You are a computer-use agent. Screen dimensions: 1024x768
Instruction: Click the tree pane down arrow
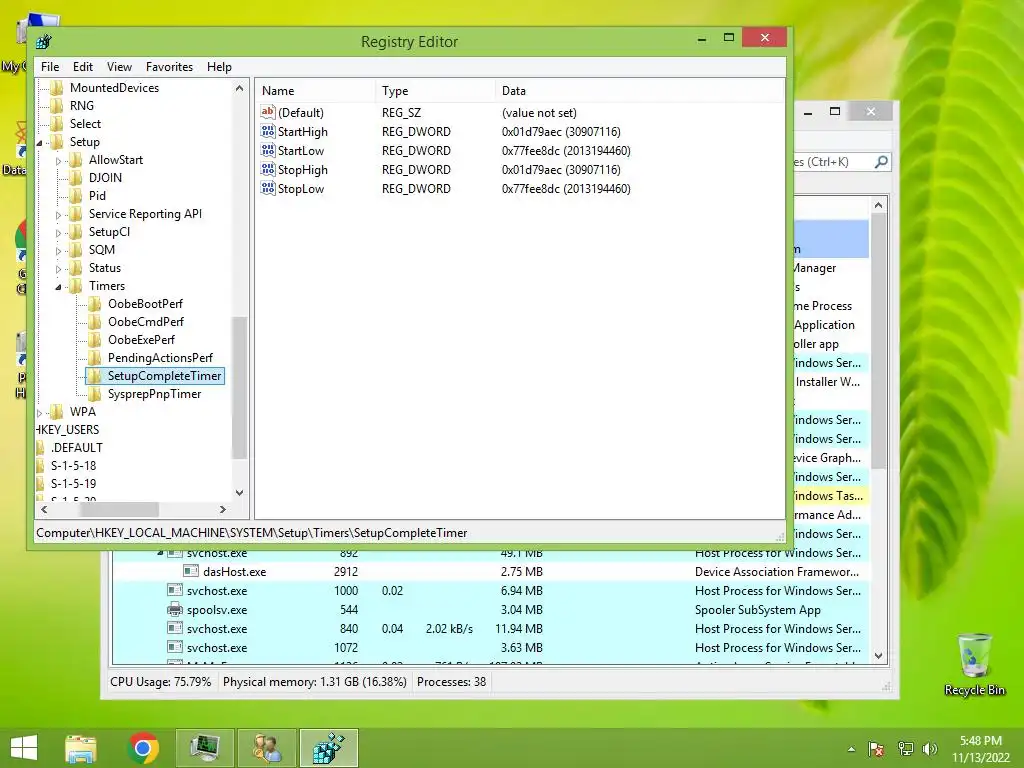click(240, 493)
